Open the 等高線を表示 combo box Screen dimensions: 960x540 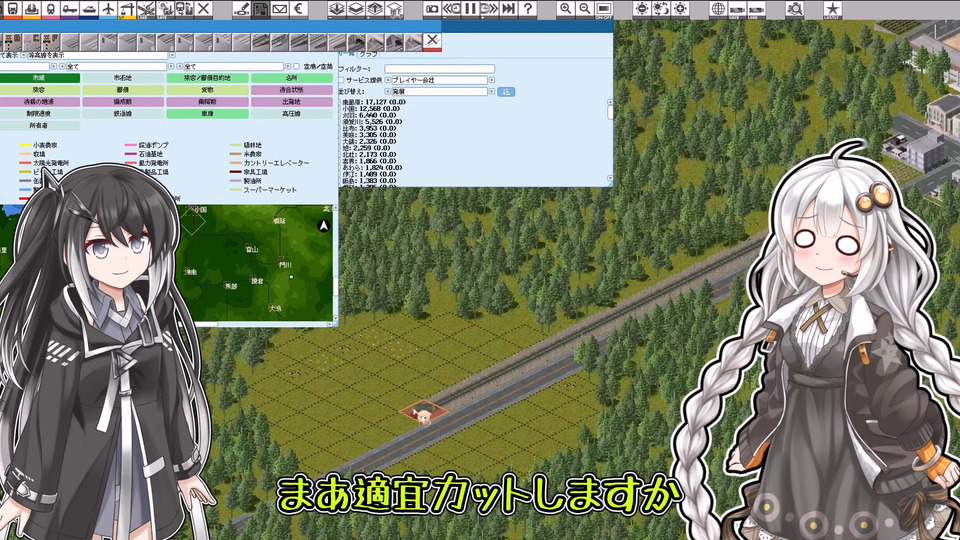pyautogui.click(x=97, y=55)
